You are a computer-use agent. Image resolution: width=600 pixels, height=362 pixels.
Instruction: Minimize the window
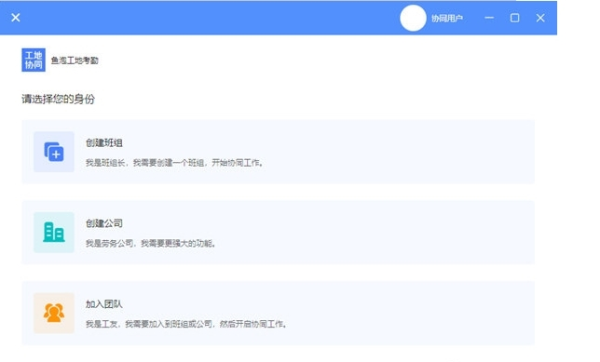click(489, 18)
